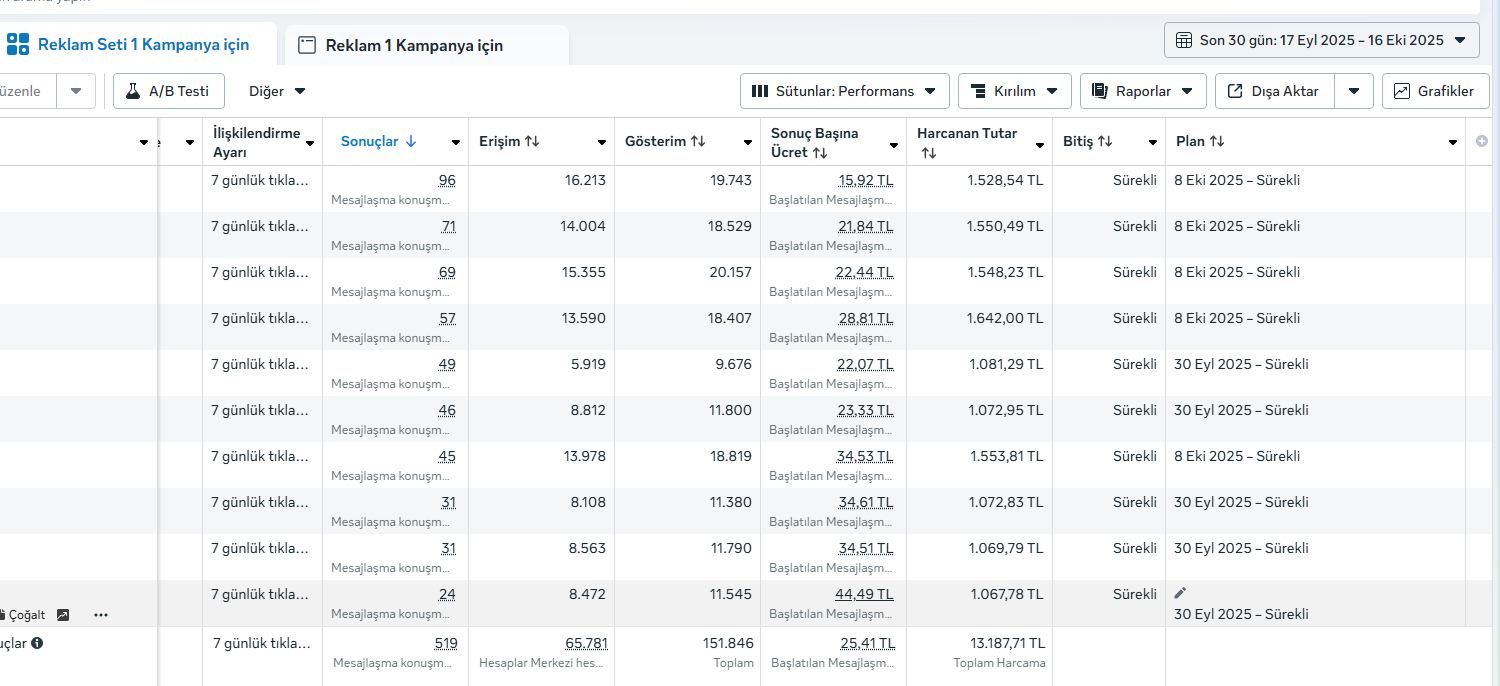Open the Raporlar dropdown menu
This screenshot has width=1500, height=686.
point(1143,91)
